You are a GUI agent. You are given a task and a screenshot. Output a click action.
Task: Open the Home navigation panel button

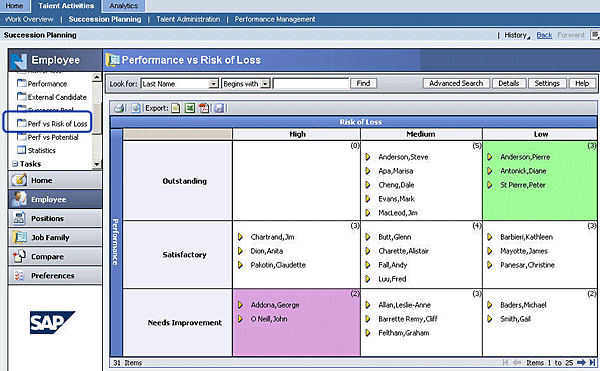[55, 180]
